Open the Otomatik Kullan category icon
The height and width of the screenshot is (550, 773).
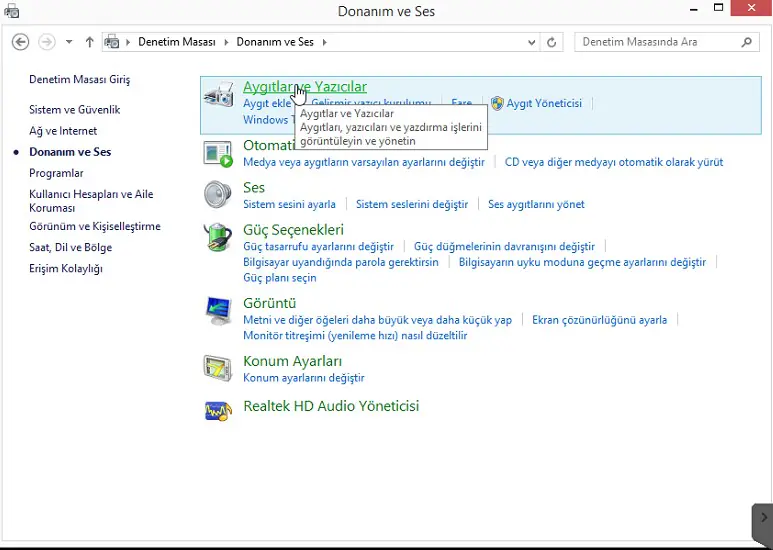pos(218,154)
